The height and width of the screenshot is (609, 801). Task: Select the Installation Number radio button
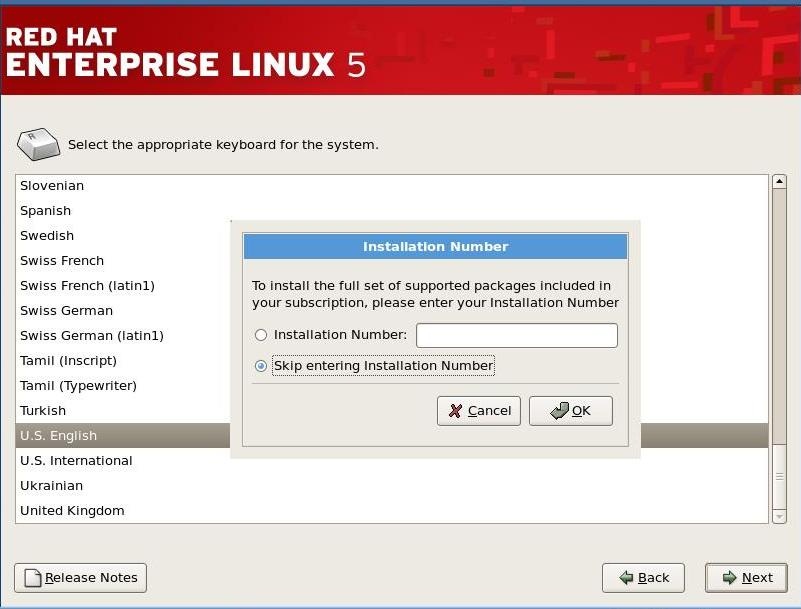[261, 335]
